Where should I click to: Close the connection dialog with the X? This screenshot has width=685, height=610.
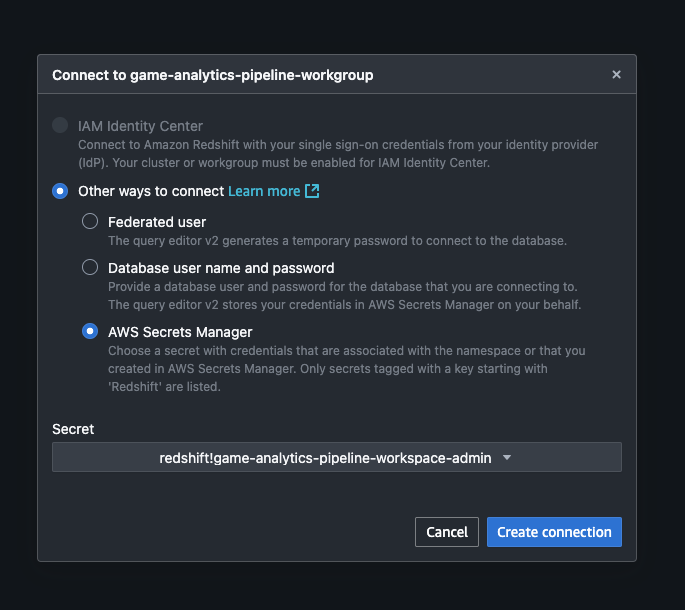tap(616, 75)
